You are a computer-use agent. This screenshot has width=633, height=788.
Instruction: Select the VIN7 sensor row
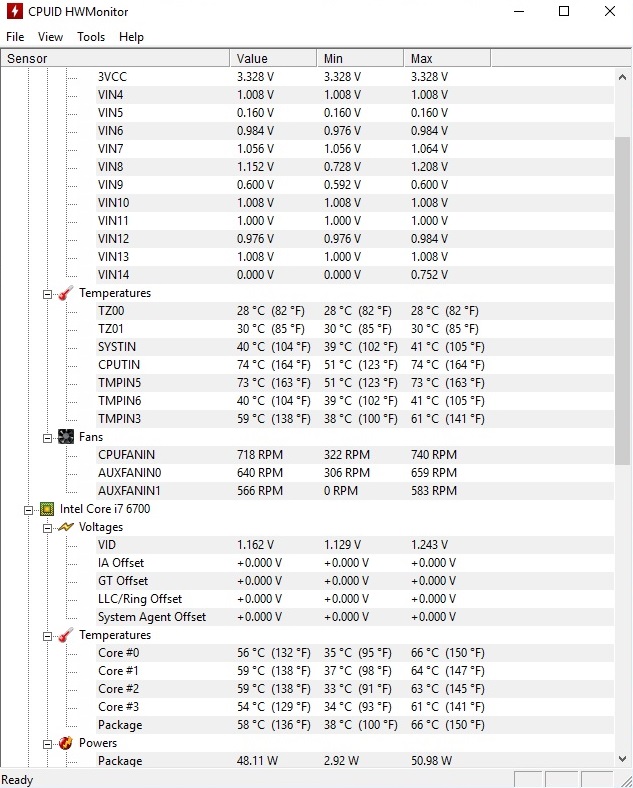click(x=355, y=149)
